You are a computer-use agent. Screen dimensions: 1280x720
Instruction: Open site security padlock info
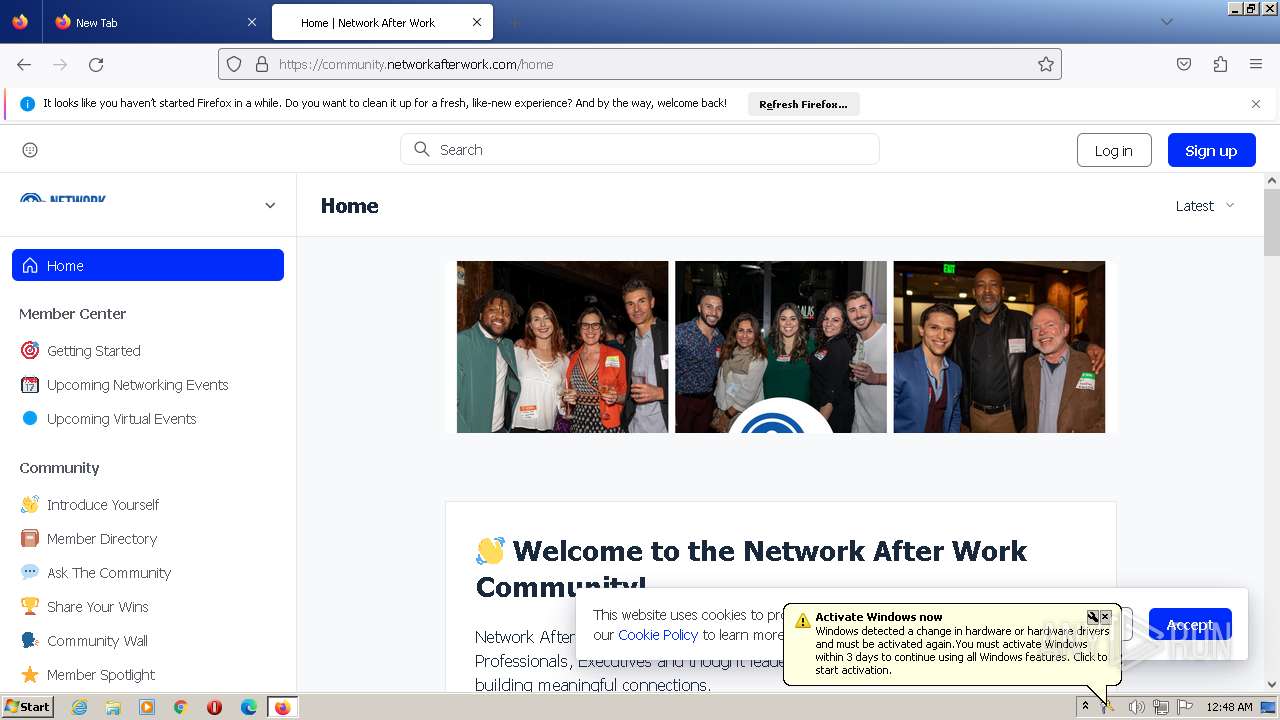[x=262, y=64]
